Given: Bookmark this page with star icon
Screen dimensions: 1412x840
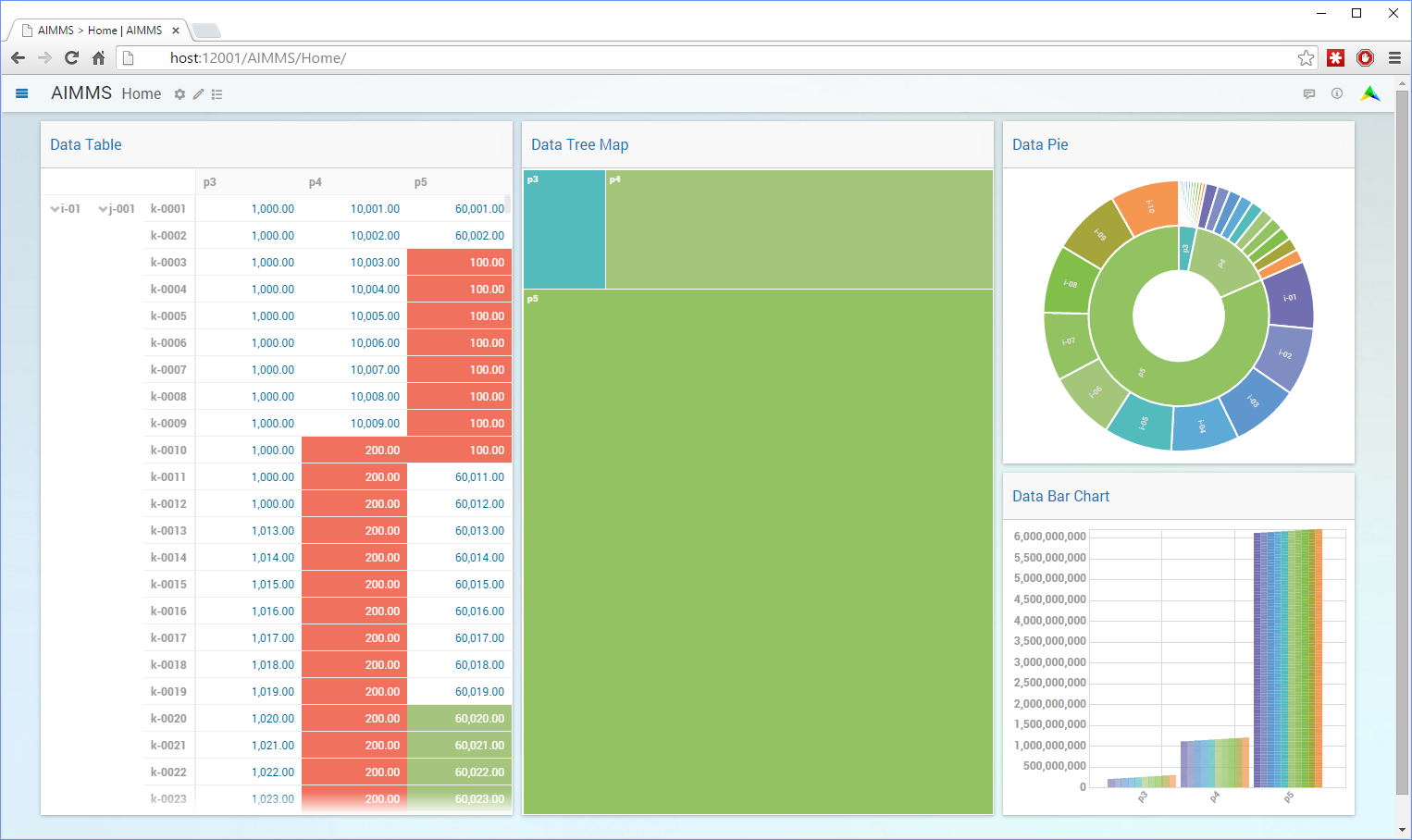Looking at the screenshot, I should pyautogui.click(x=1306, y=57).
